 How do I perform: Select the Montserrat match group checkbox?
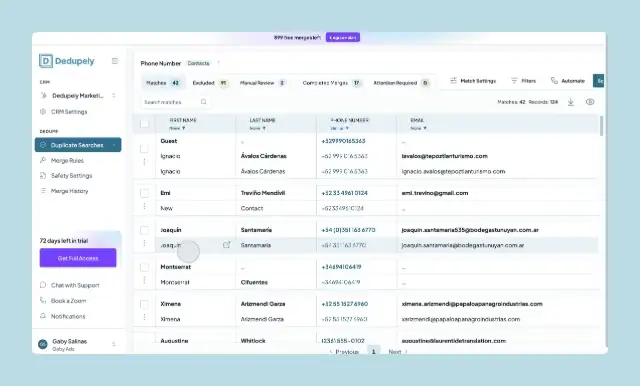pos(144,267)
